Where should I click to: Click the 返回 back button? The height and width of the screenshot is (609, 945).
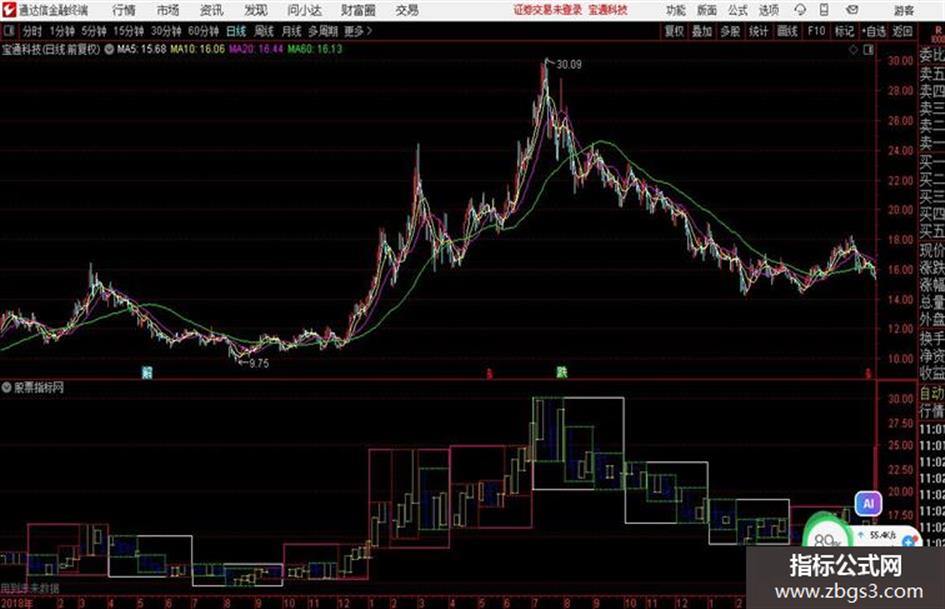[903, 31]
